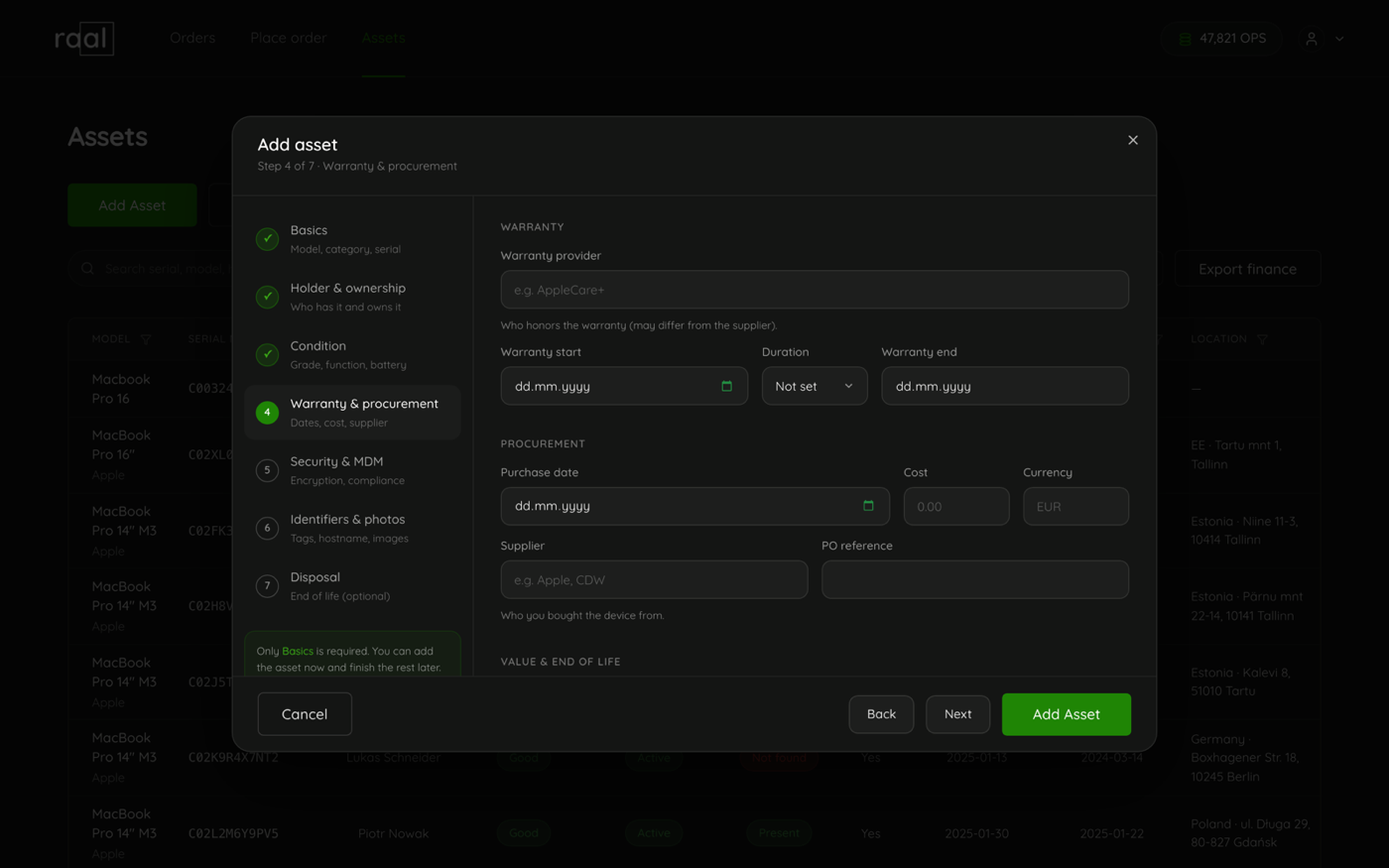Focus the Warranty end date field
The image size is (1389, 868).
pos(1005,386)
